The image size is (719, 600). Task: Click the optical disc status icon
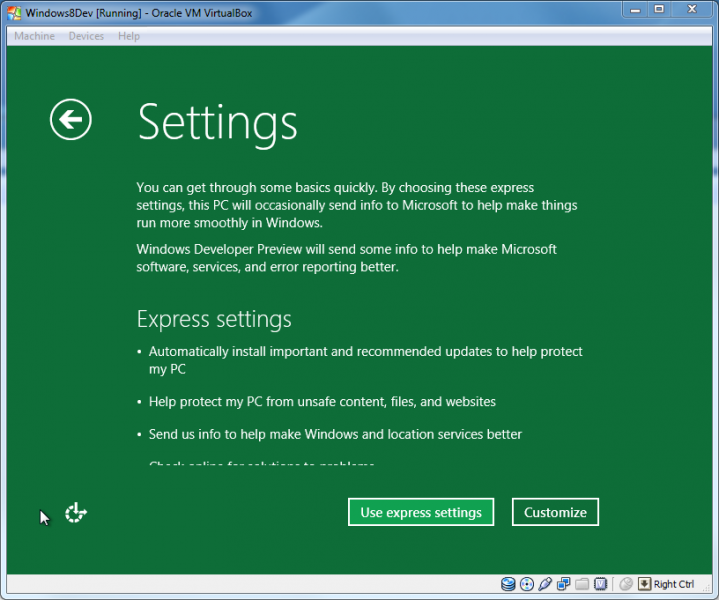click(x=527, y=584)
